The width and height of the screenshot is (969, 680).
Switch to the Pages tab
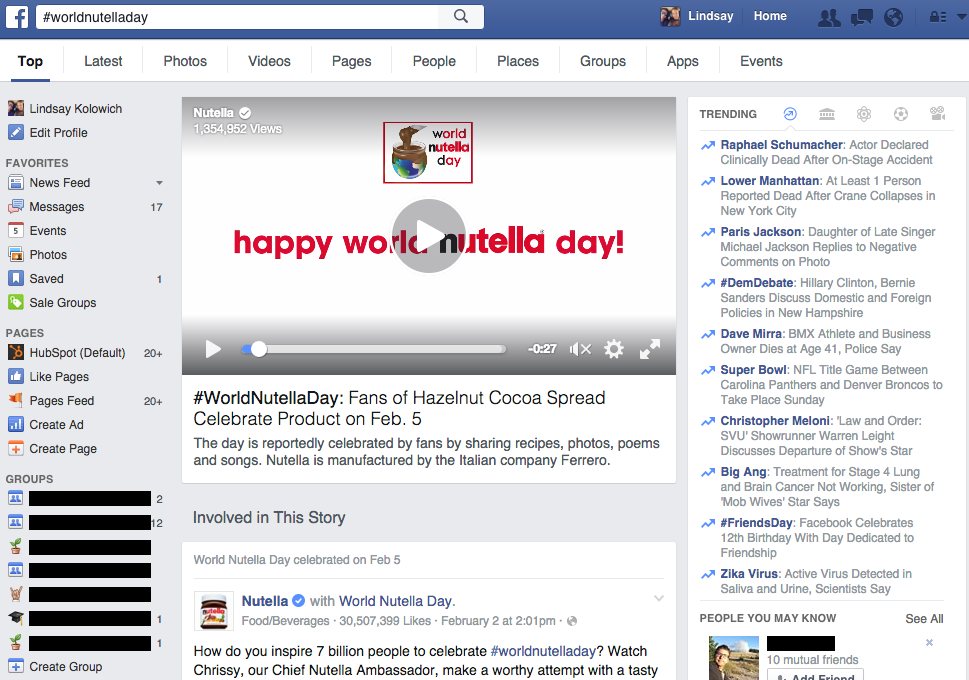coord(352,61)
